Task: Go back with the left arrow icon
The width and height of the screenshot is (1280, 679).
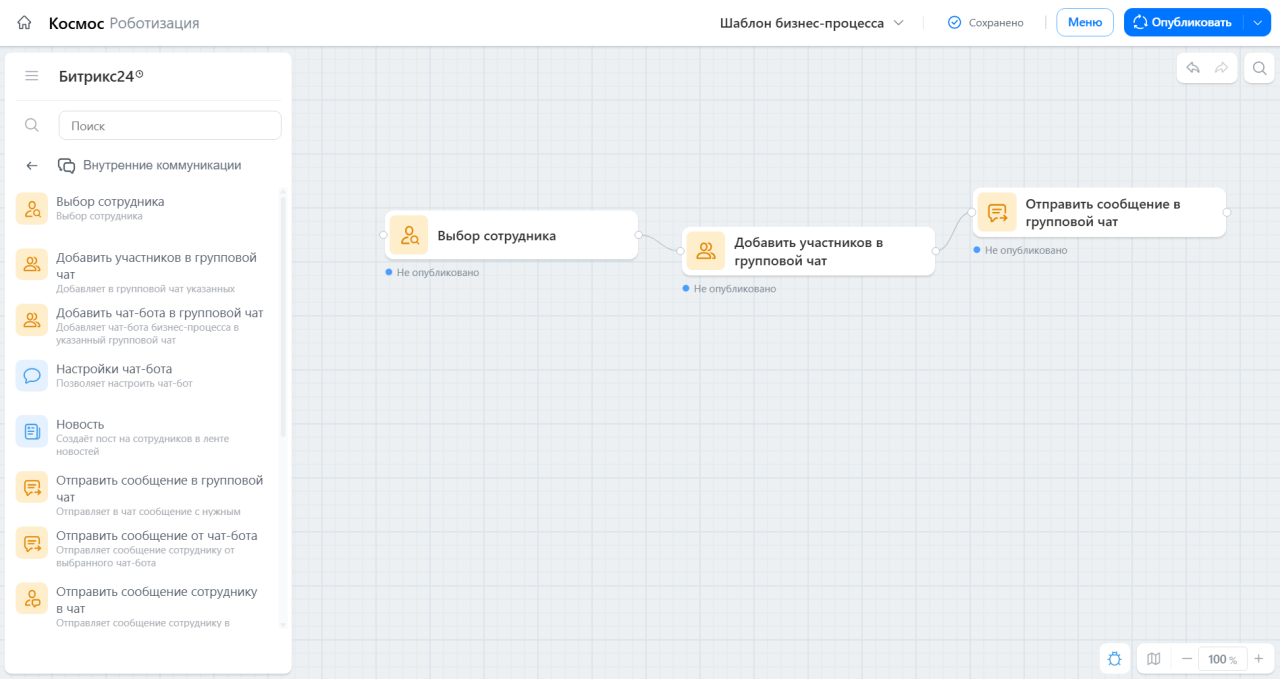Action: (x=32, y=166)
